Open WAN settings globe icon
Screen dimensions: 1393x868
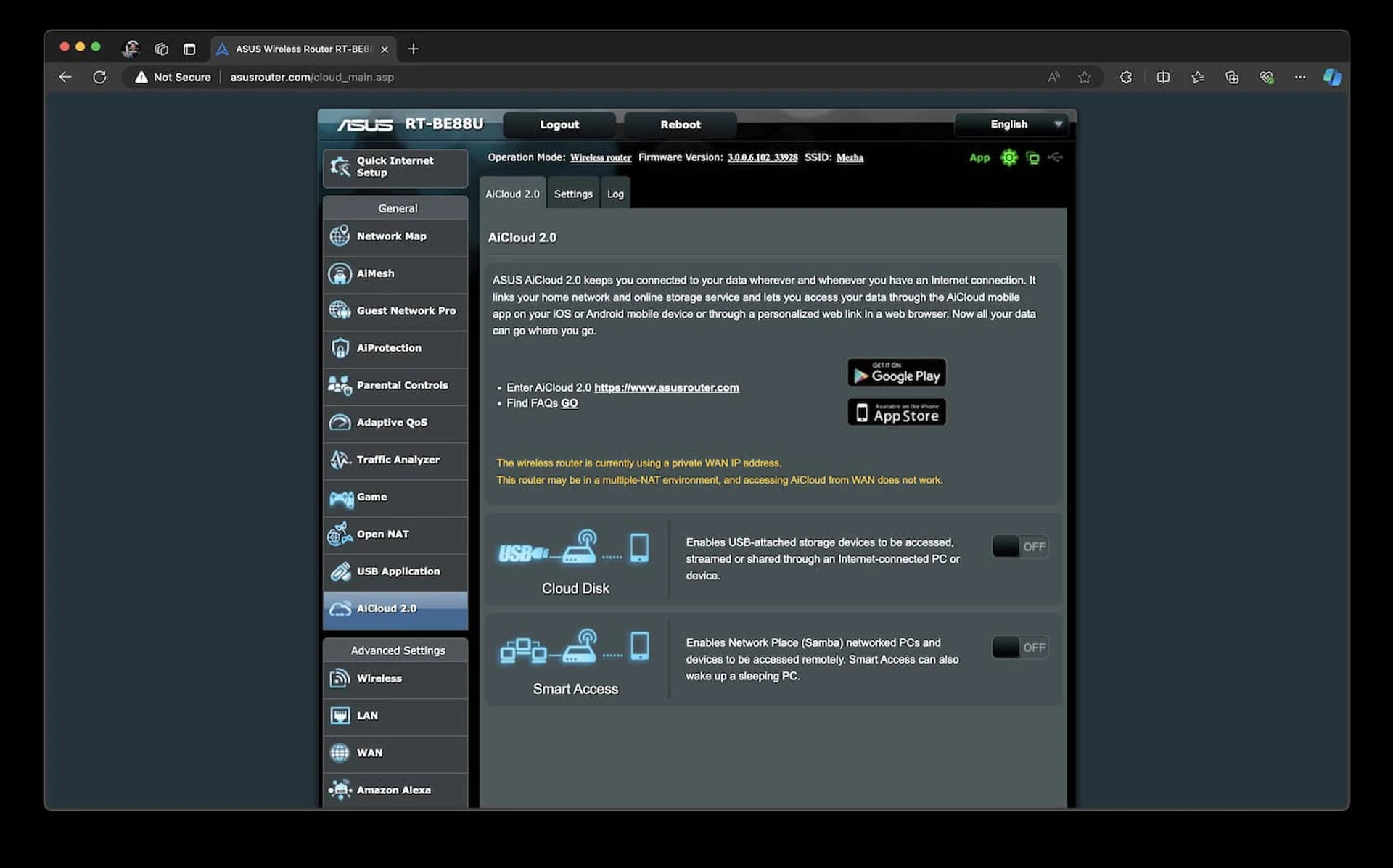point(340,753)
